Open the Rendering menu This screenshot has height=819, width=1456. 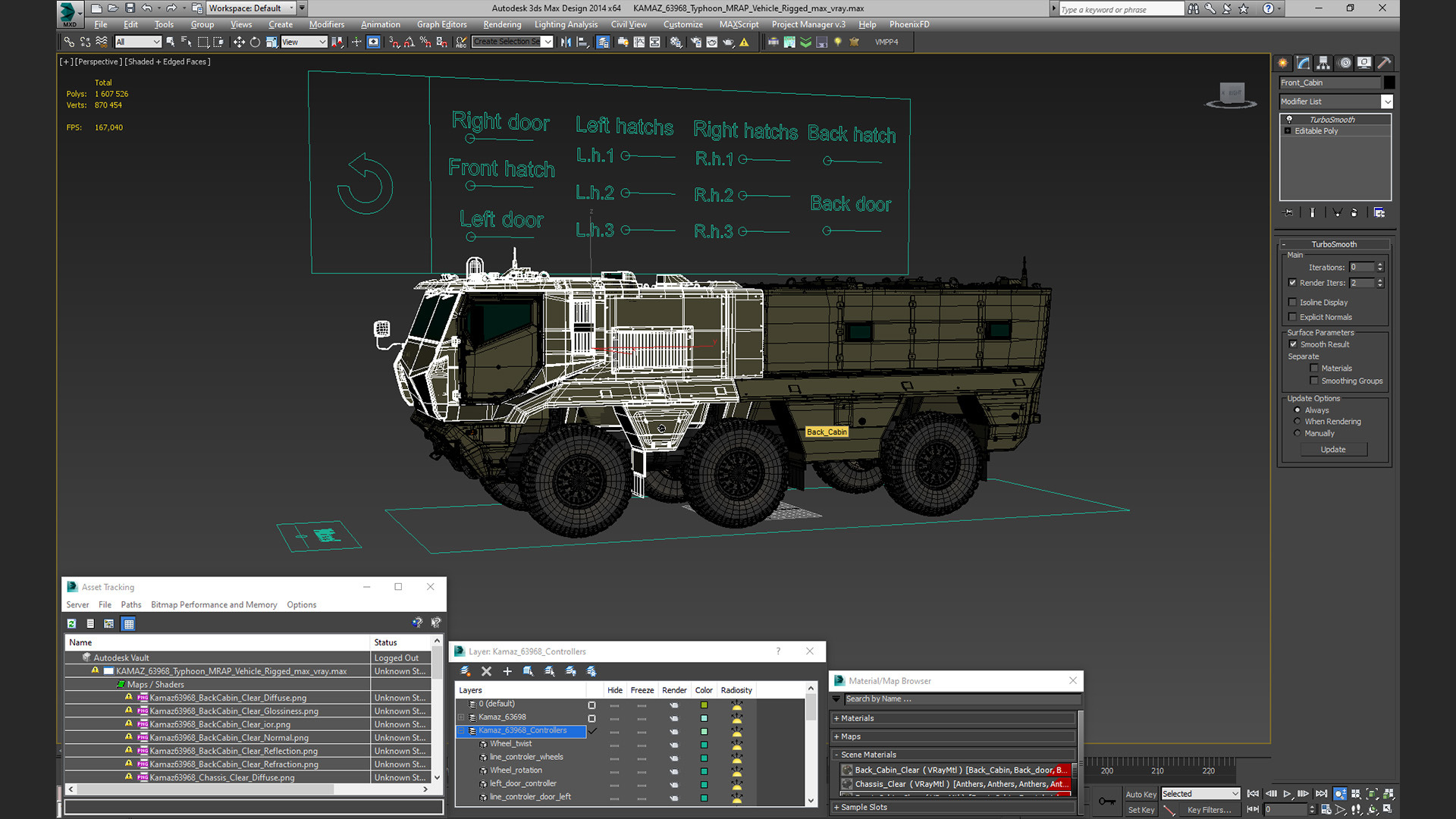[502, 24]
